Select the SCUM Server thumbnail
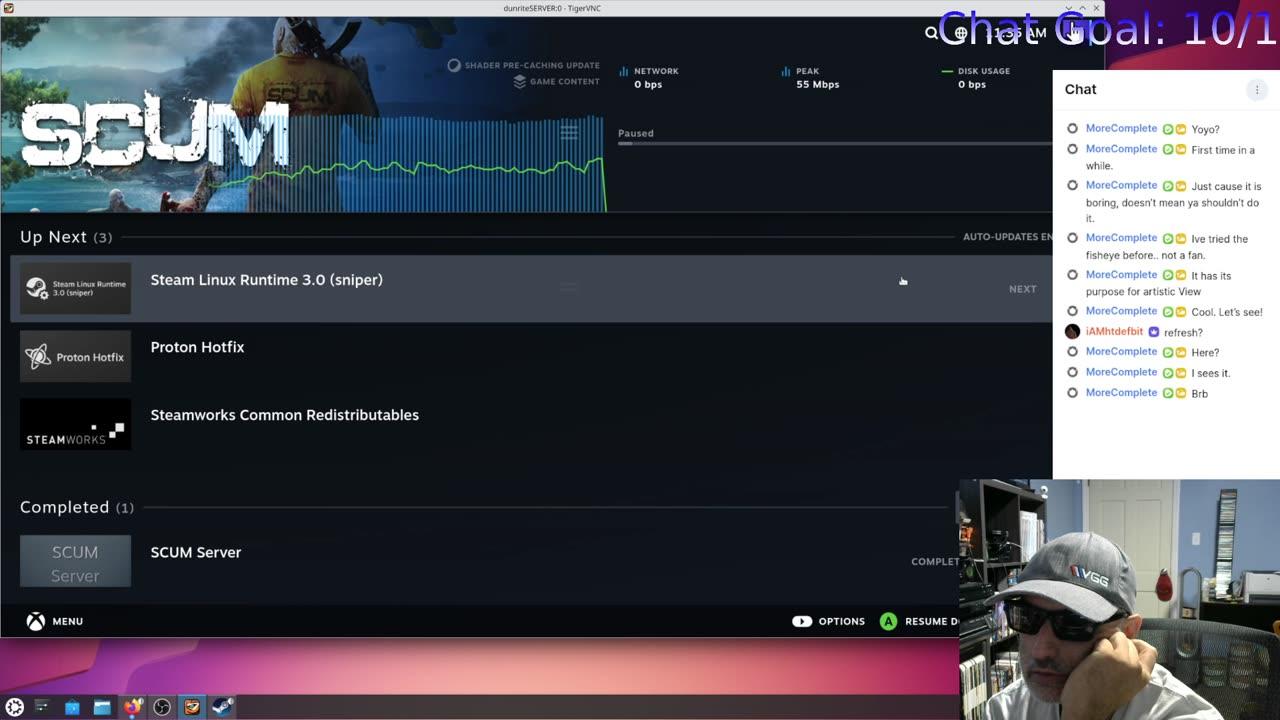The height and width of the screenshot is (720, 1280). point(75,561)
